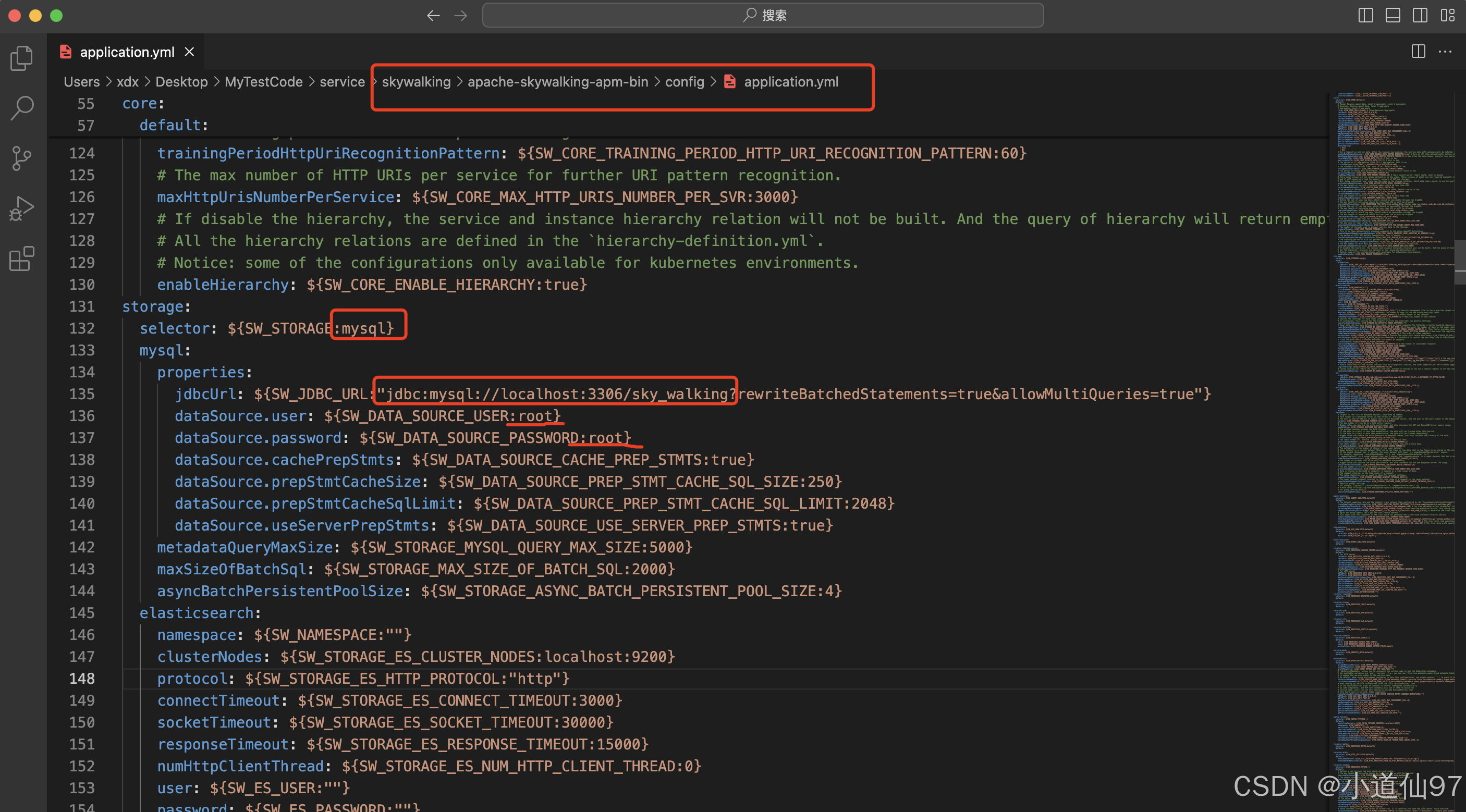
Task: Click the vertical scrollbar thumb
Action: pos(1460,261)
